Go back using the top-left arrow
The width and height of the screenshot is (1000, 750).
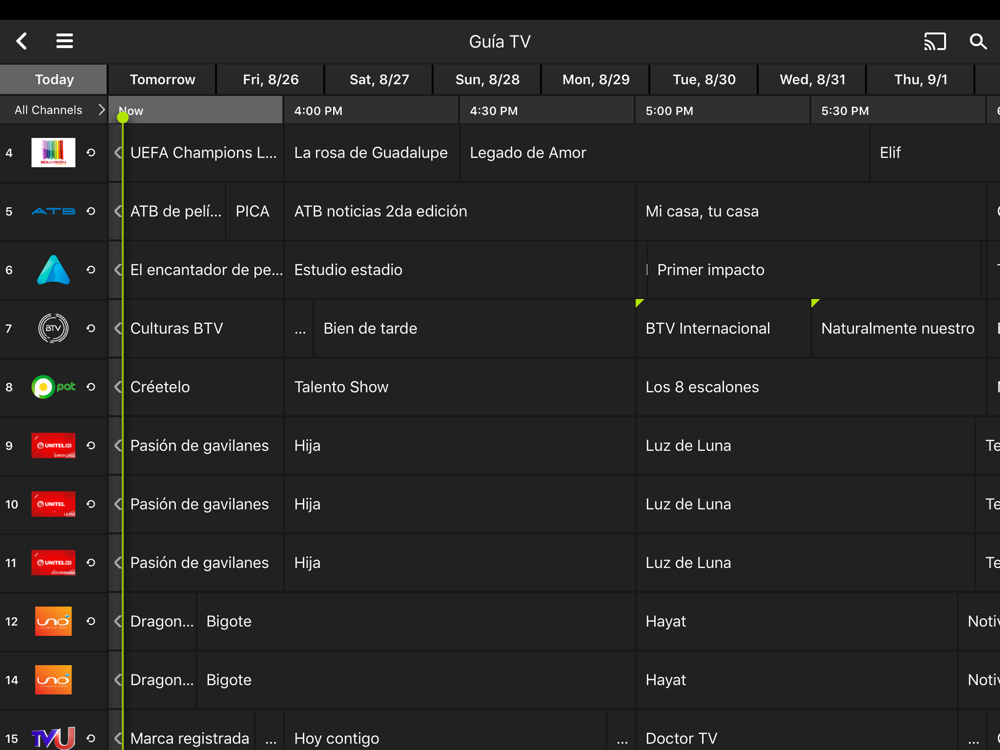click(22, 41)
